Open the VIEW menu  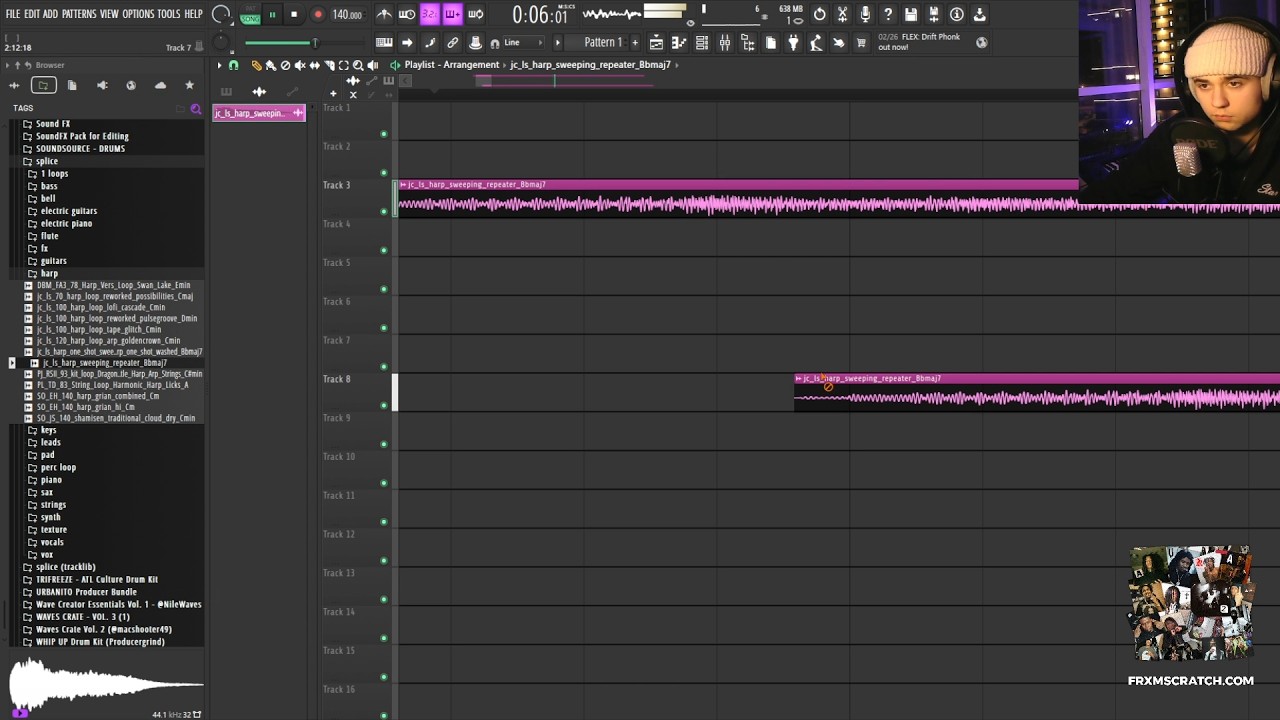(x=109, y=14)
